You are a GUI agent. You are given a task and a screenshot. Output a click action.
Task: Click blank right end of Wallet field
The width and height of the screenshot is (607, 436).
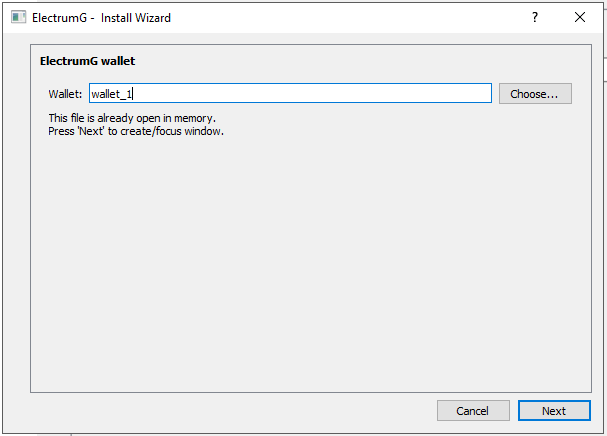pyautogui.click(x=400, y=94)
